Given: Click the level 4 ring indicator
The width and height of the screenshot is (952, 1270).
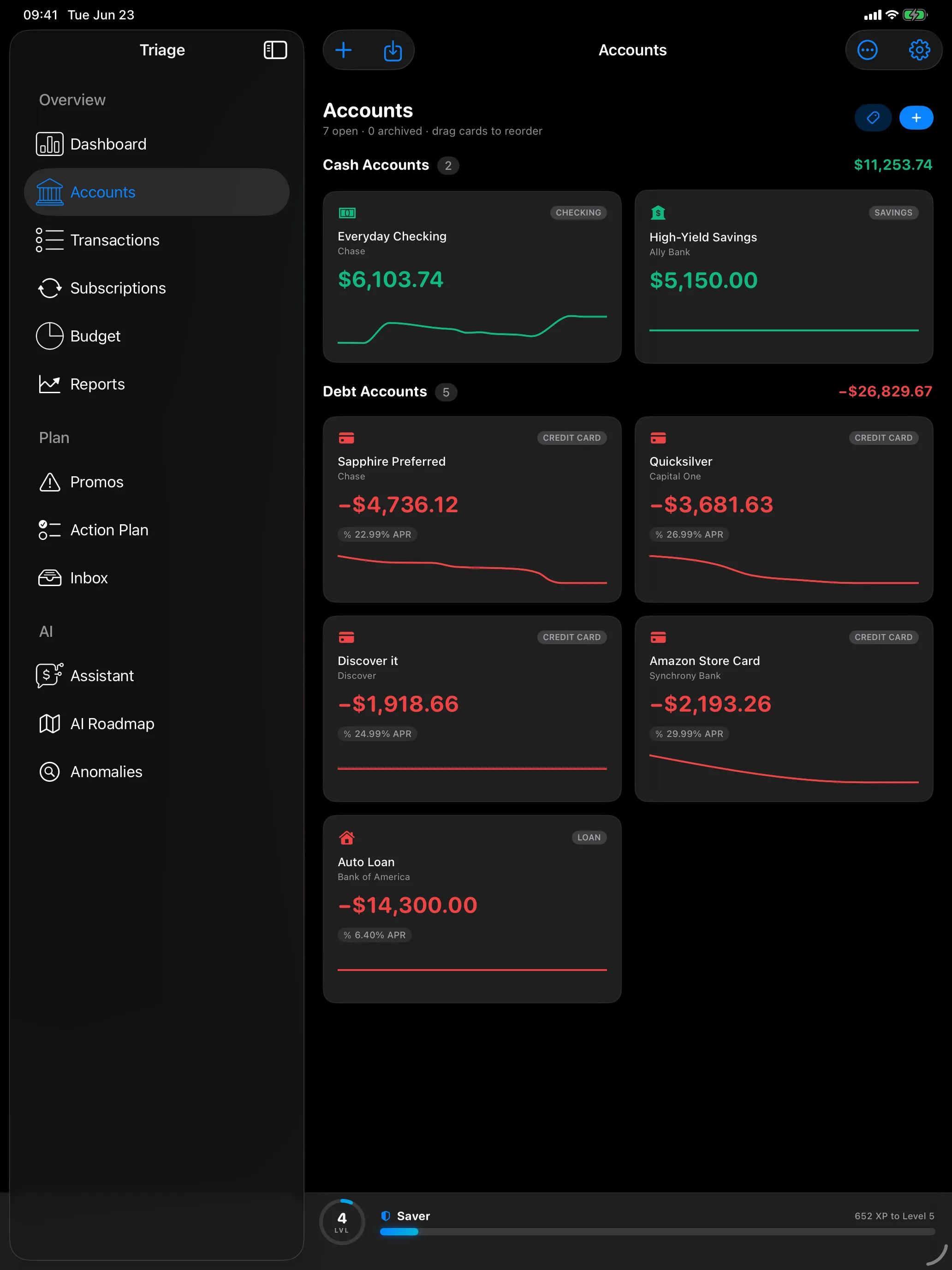Looking at the screenshot, I should coord(342,1222).
